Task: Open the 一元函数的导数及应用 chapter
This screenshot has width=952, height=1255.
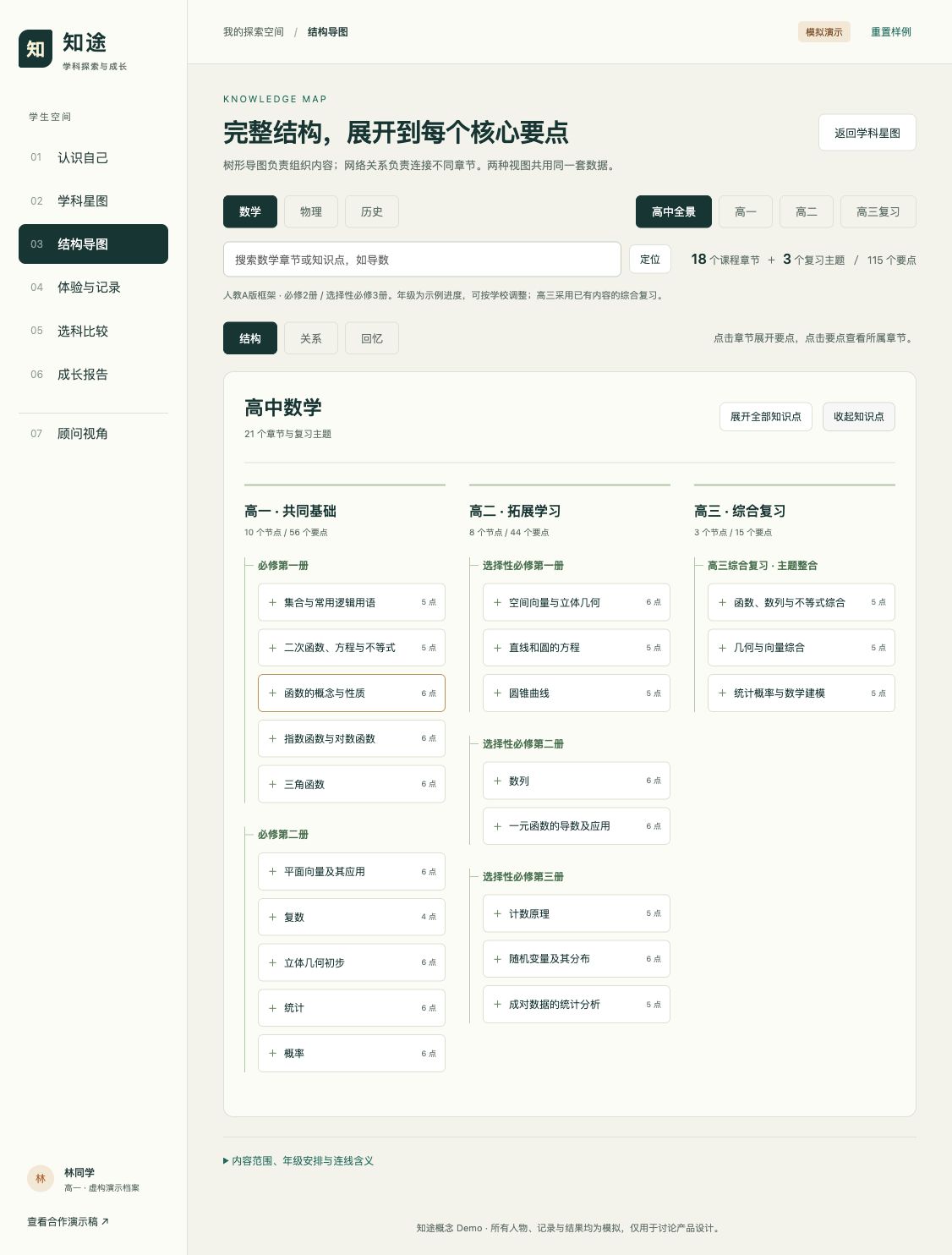Action: click(576, 826)
